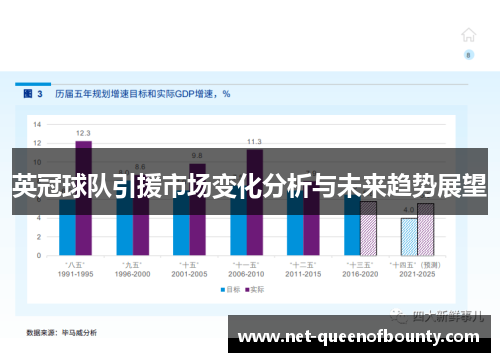
Task: Click the 1996-2000 axis label
Action: tap(132, 274)
